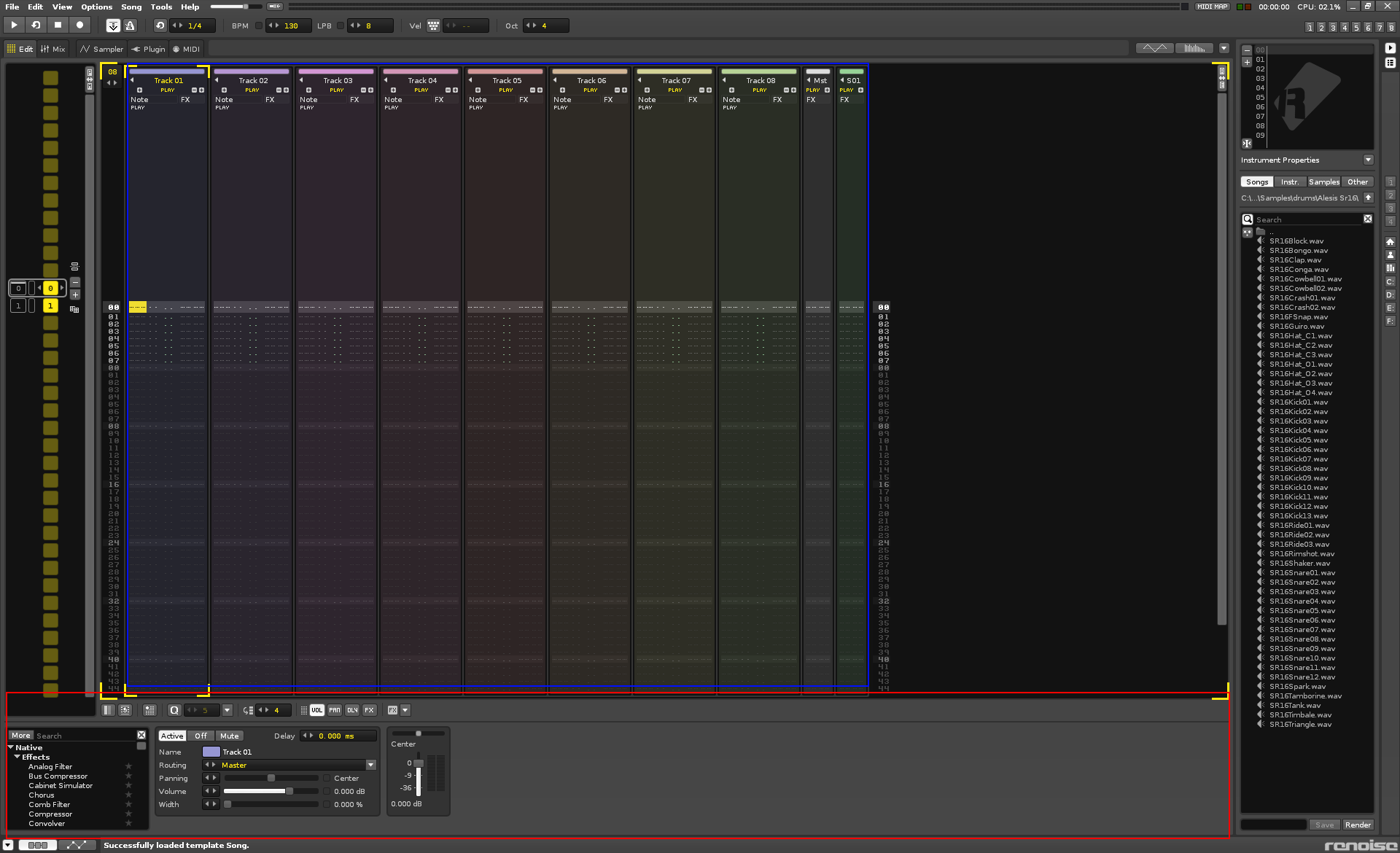Click the MIDI MAP button
The width and height of the screenshot is (1400, 853).
click(1213, 7)
